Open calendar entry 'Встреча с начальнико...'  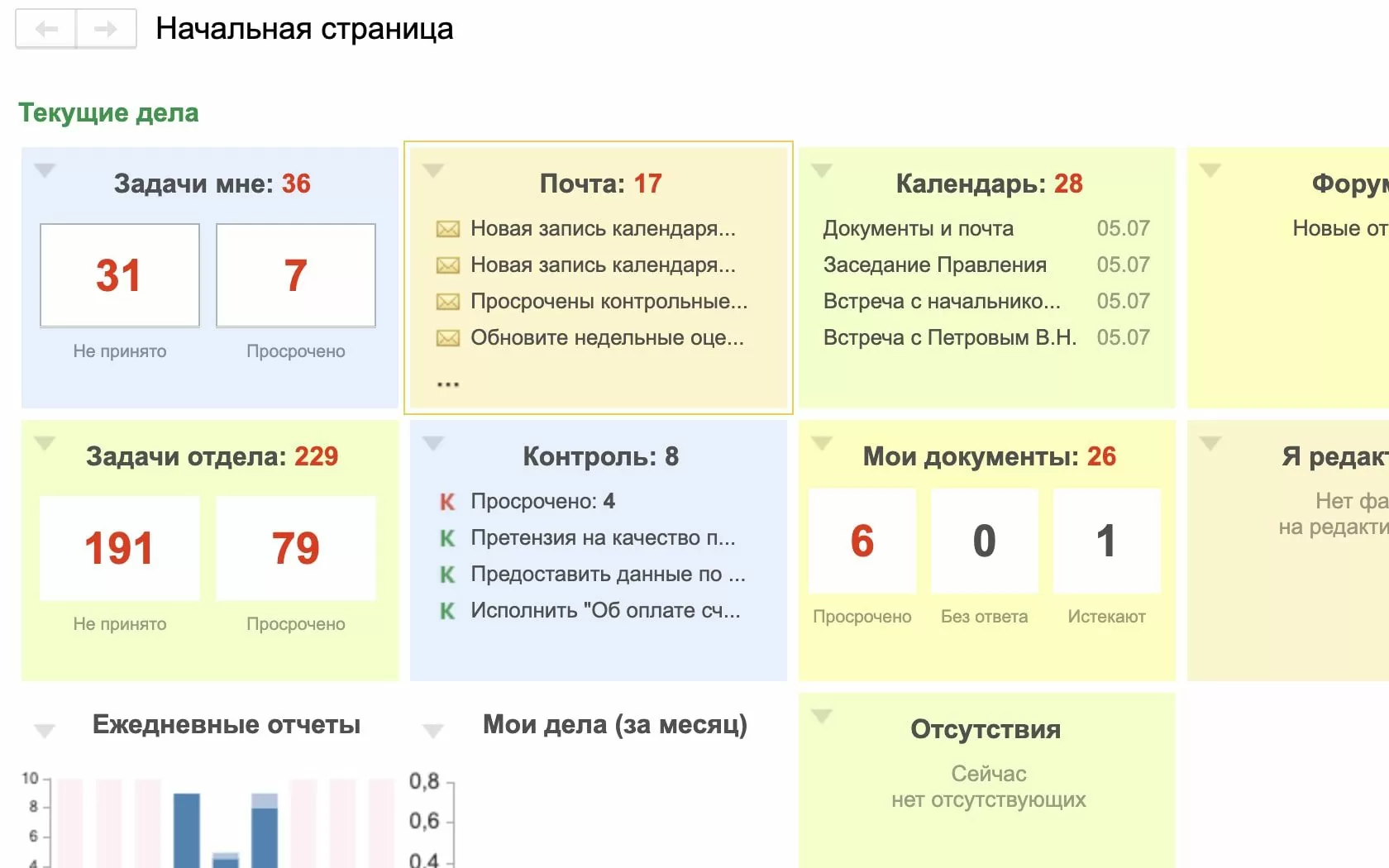(942, 302)
